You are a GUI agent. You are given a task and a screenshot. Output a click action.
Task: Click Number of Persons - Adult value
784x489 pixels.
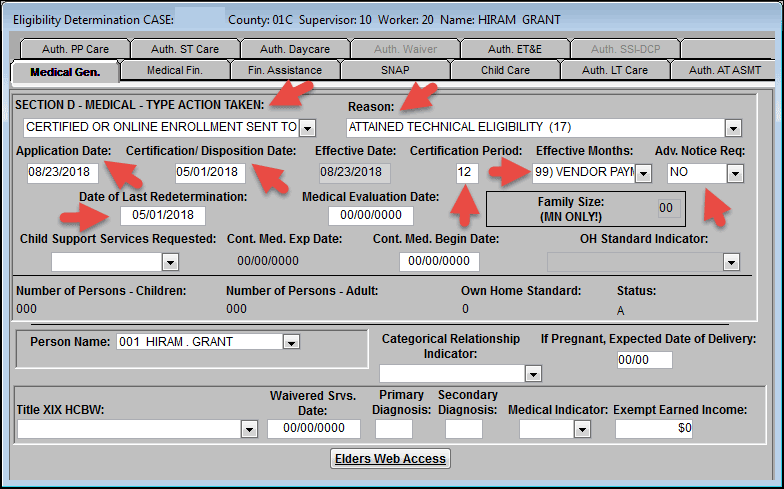coord(236,309)
